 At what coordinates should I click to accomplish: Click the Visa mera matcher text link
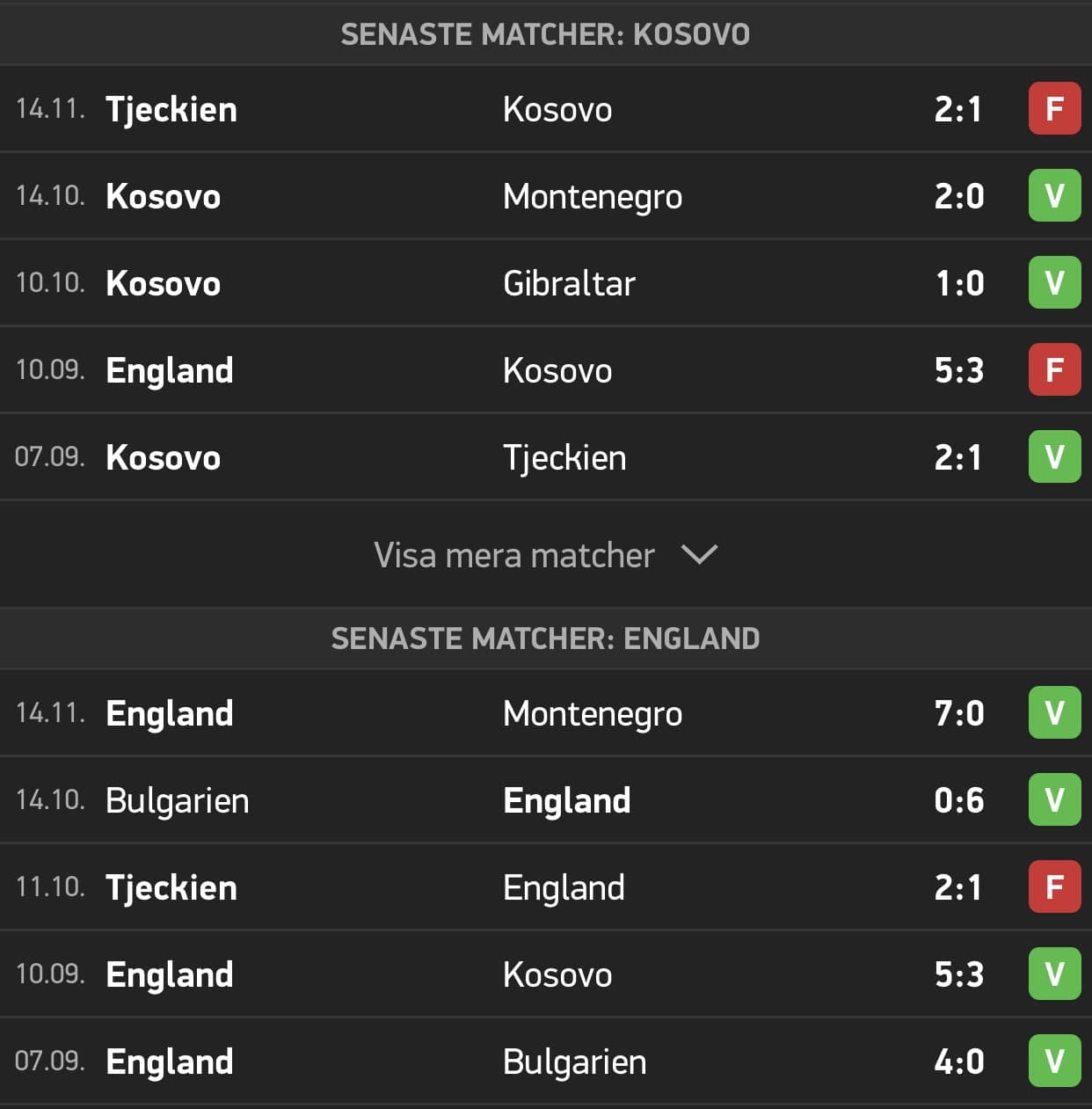tap(514, 555)
